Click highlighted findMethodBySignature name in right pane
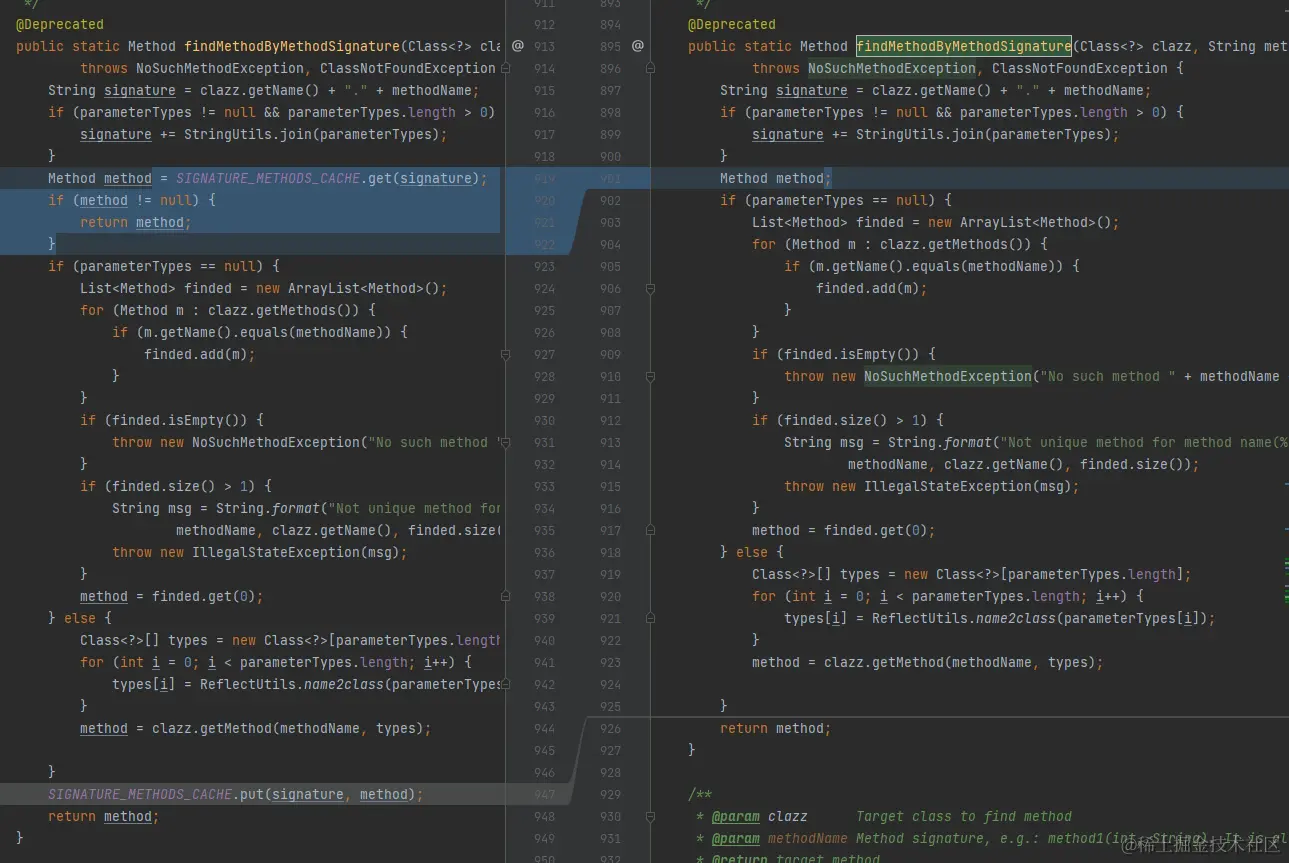The image size is (1289, 863). (x=964, y=46)
